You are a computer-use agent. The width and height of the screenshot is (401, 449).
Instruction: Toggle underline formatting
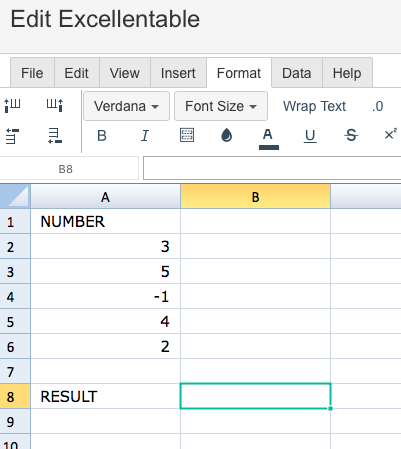point(310,136)
